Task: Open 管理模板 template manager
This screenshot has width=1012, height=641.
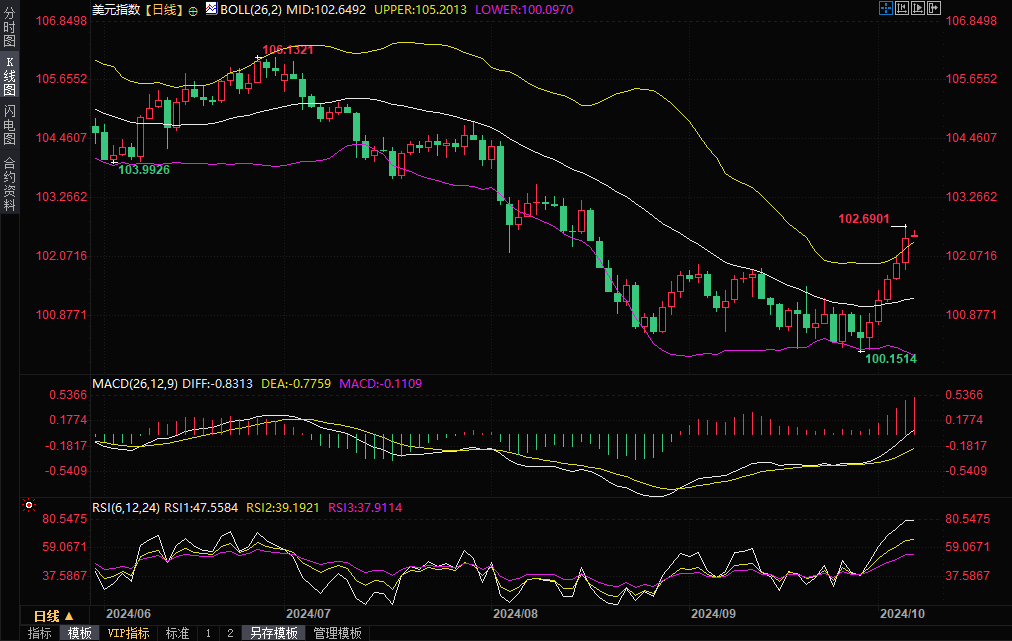Action: pos(337,633)
